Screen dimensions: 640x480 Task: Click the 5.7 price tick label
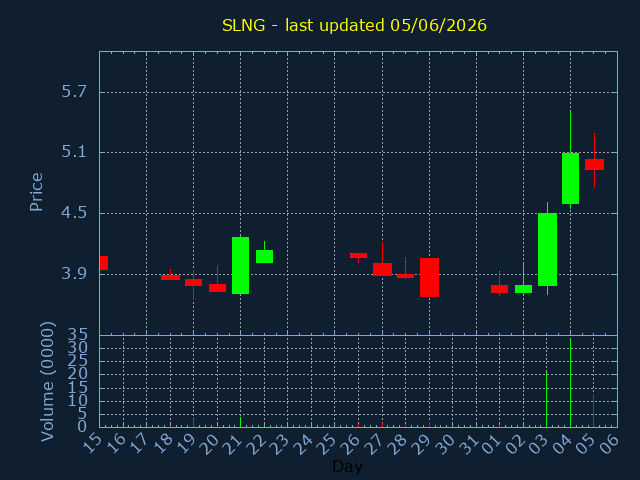[x=74, y=92]
